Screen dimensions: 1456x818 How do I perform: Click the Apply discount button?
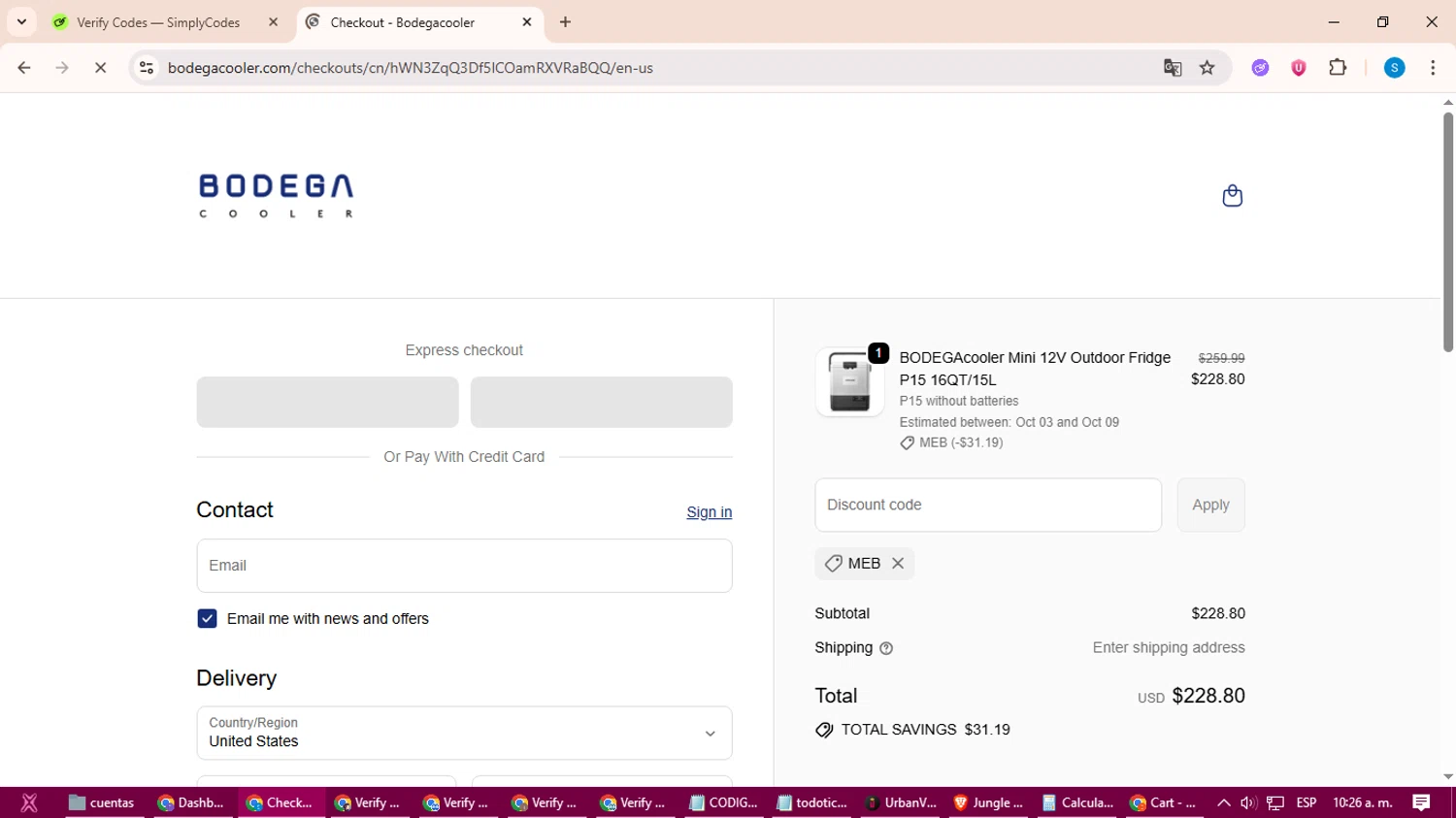coord(1210,506)
